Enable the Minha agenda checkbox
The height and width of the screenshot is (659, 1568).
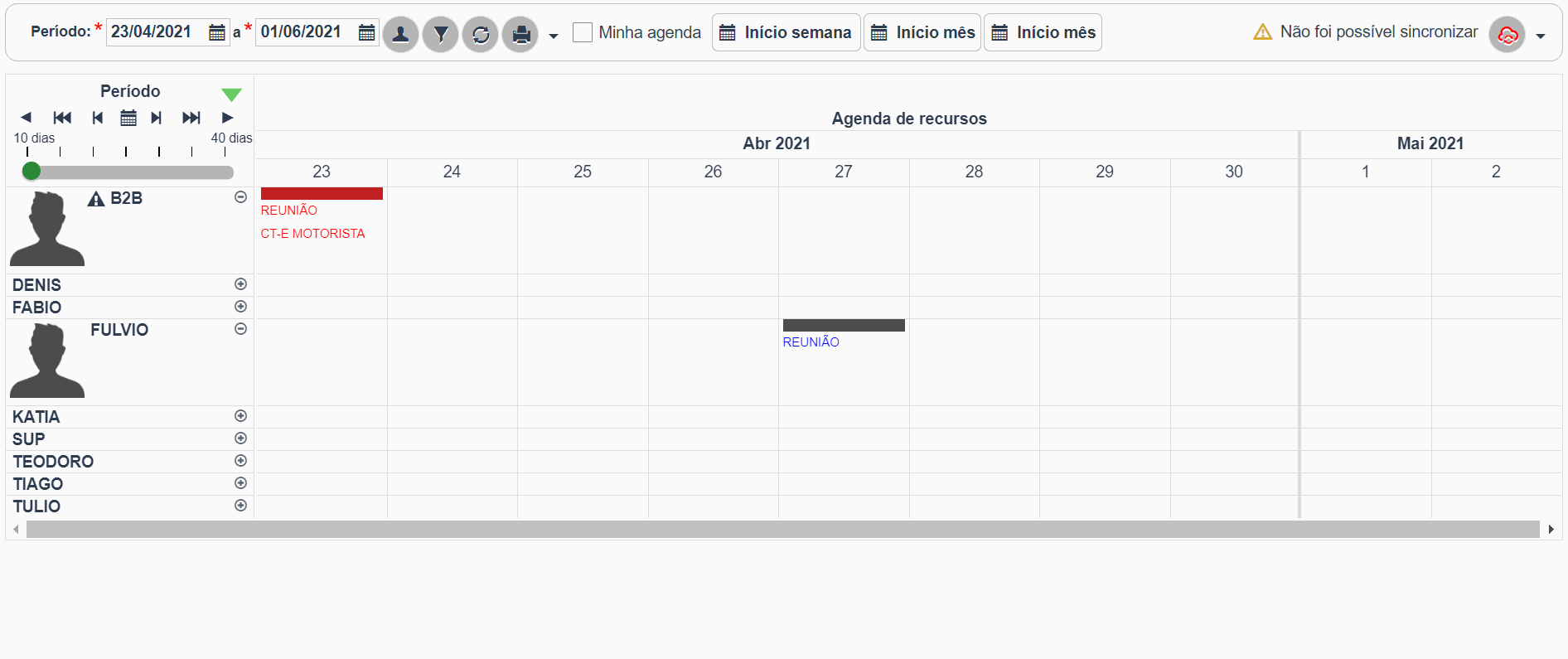(583, 32)
